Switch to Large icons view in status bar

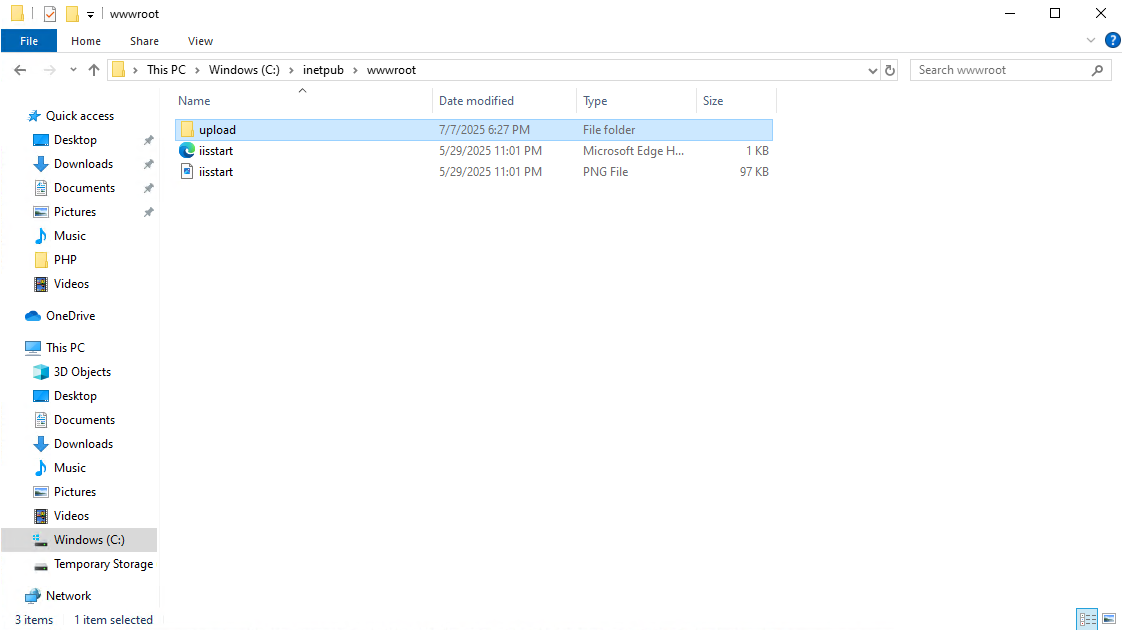tap(1108, 619)
